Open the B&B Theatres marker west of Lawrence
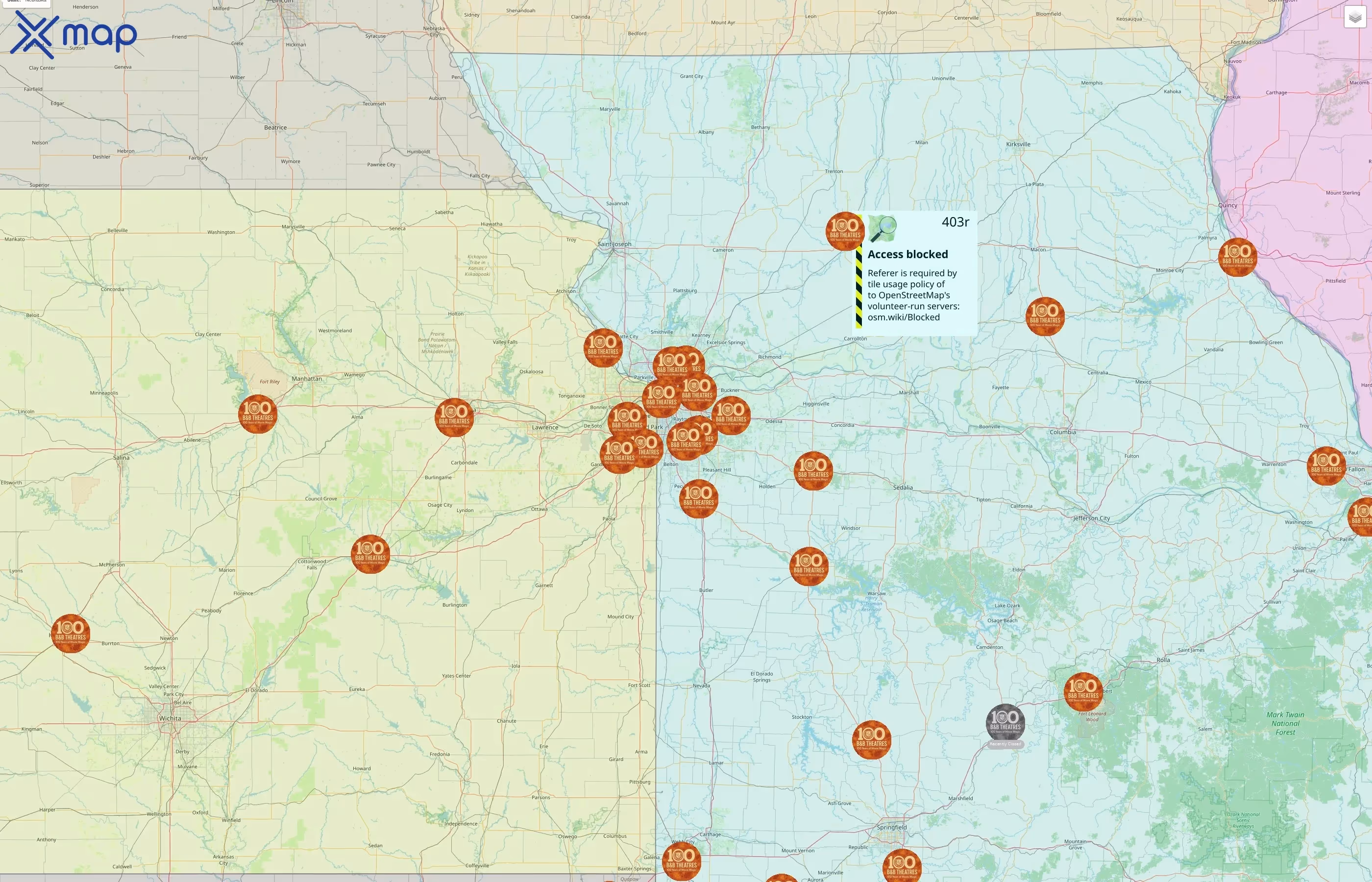This screenshot has width=1372, height=882. click(x=454, y=417)
